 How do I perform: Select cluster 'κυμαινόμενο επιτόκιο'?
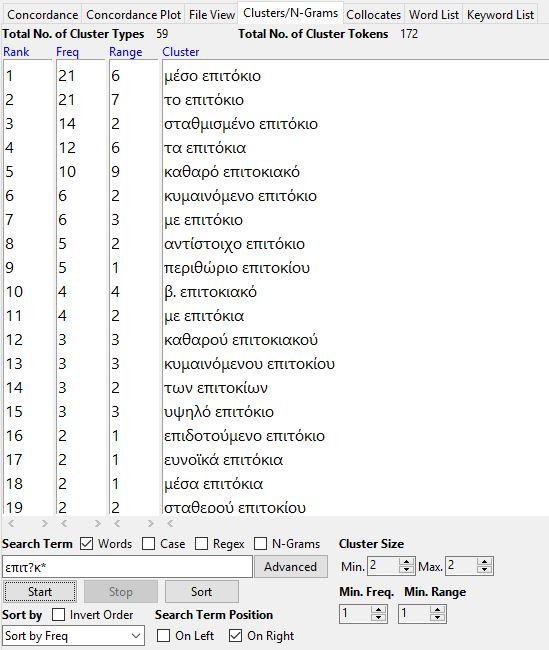point(240,196)
